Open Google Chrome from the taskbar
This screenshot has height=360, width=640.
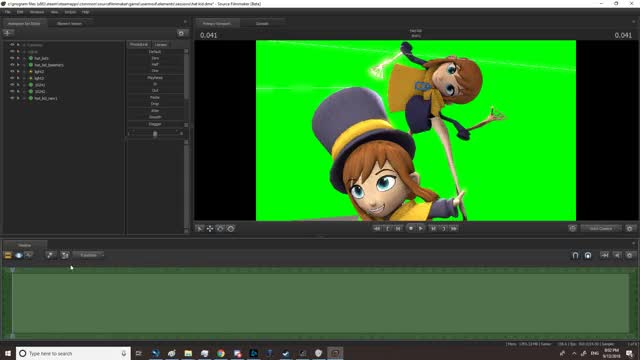coord(221,353)
